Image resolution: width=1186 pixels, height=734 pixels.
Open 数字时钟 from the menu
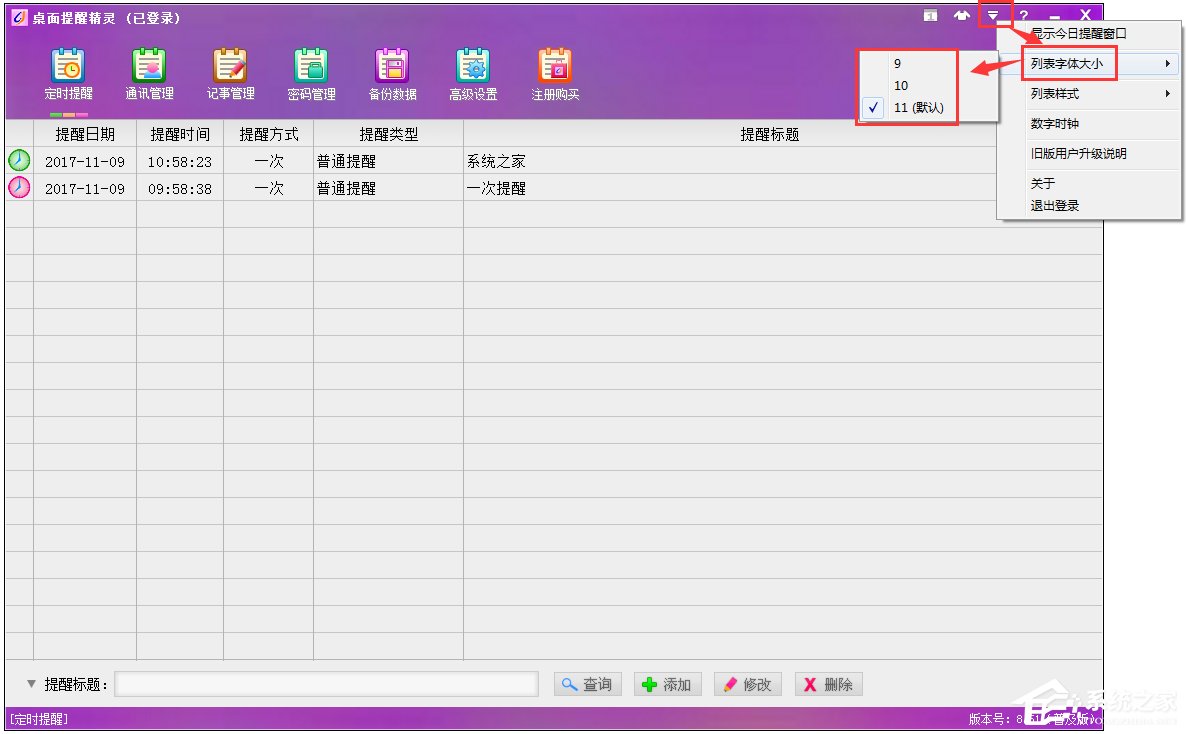(x=1054, y=123)
